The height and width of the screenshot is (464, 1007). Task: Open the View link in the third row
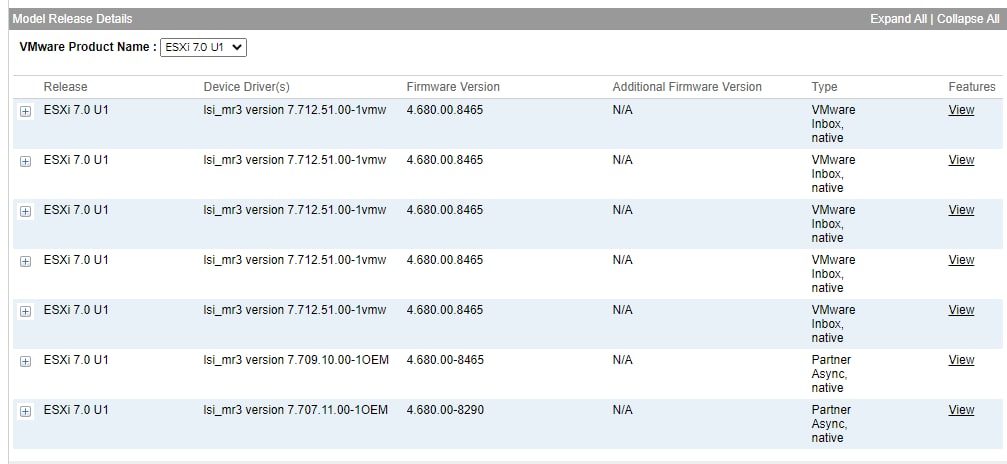[x=961, y=210]
